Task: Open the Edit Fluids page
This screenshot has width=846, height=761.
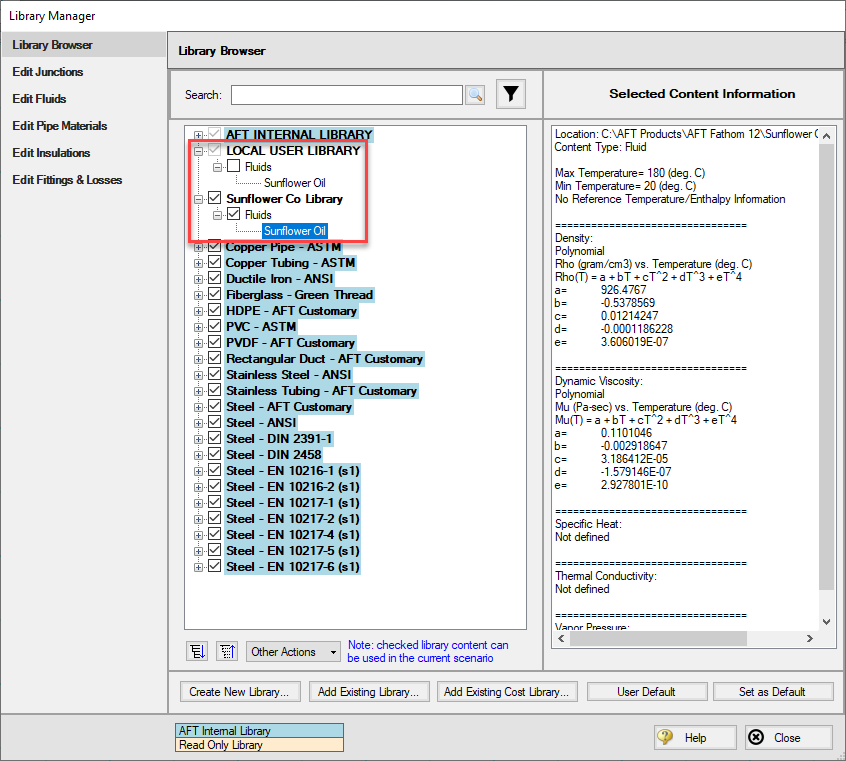Action: [x=39, y=99]
